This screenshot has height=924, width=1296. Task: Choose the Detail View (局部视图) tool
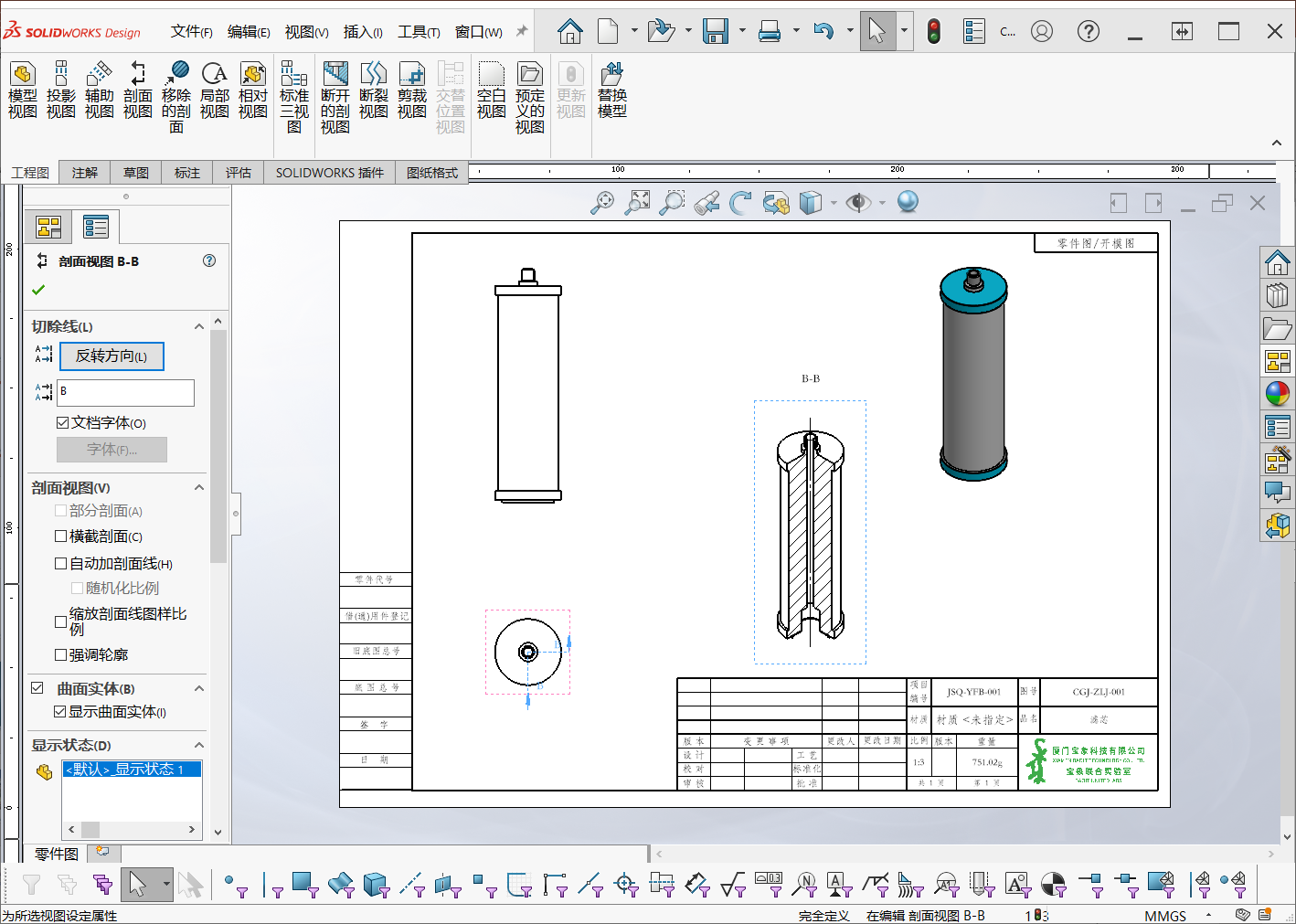pos(214,90)
